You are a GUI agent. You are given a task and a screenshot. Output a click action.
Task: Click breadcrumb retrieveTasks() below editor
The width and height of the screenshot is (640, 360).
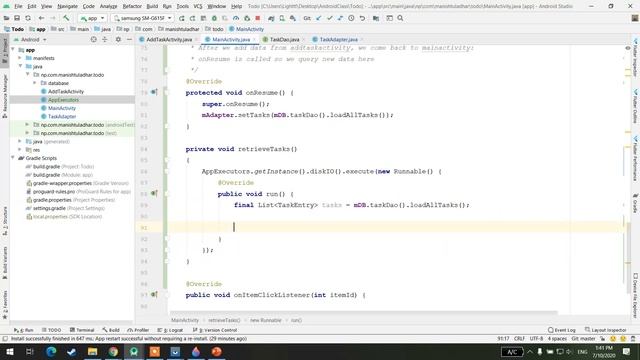(x=224, y=320)
